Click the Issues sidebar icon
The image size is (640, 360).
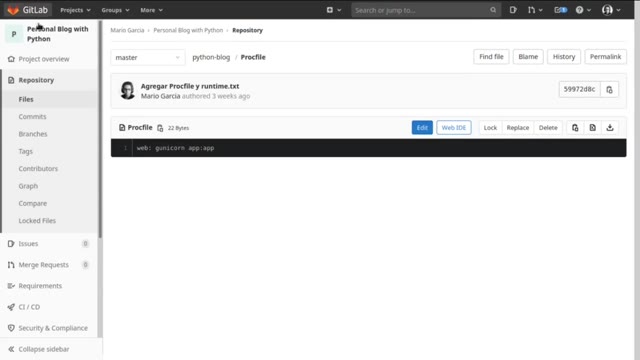click(11, 244)
